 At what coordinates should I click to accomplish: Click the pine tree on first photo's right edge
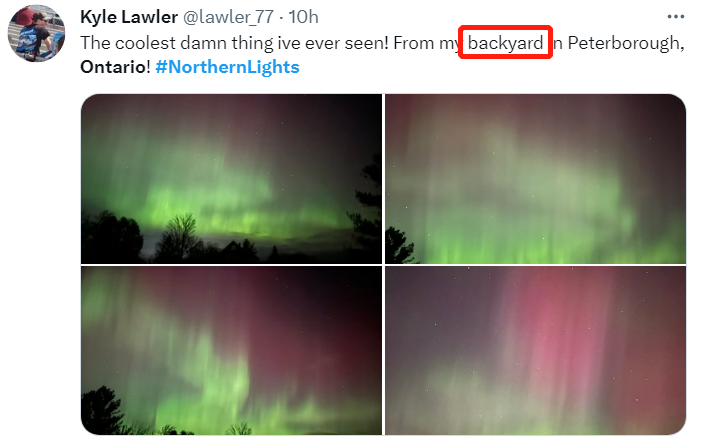(366, 204)
